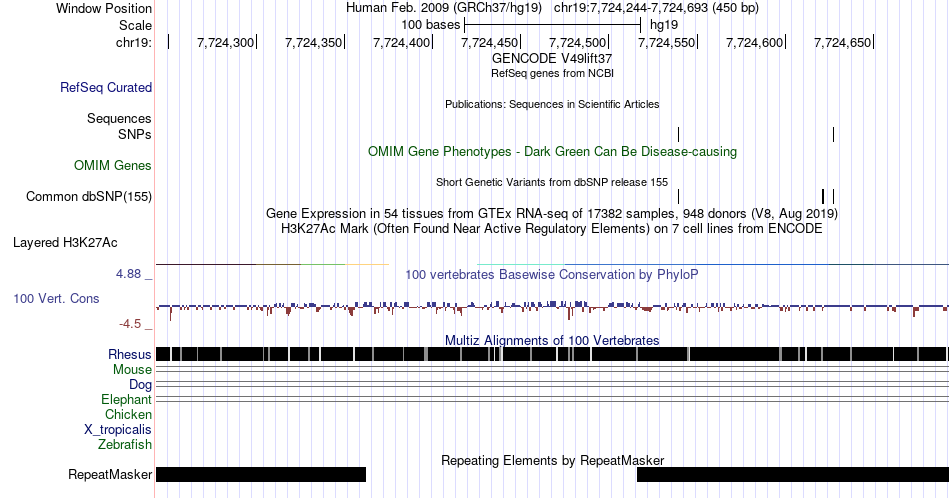Viewport: 950px width, 498px height.
Task: Open Common dbSNP(155) track label
Action: coord(89,197)
